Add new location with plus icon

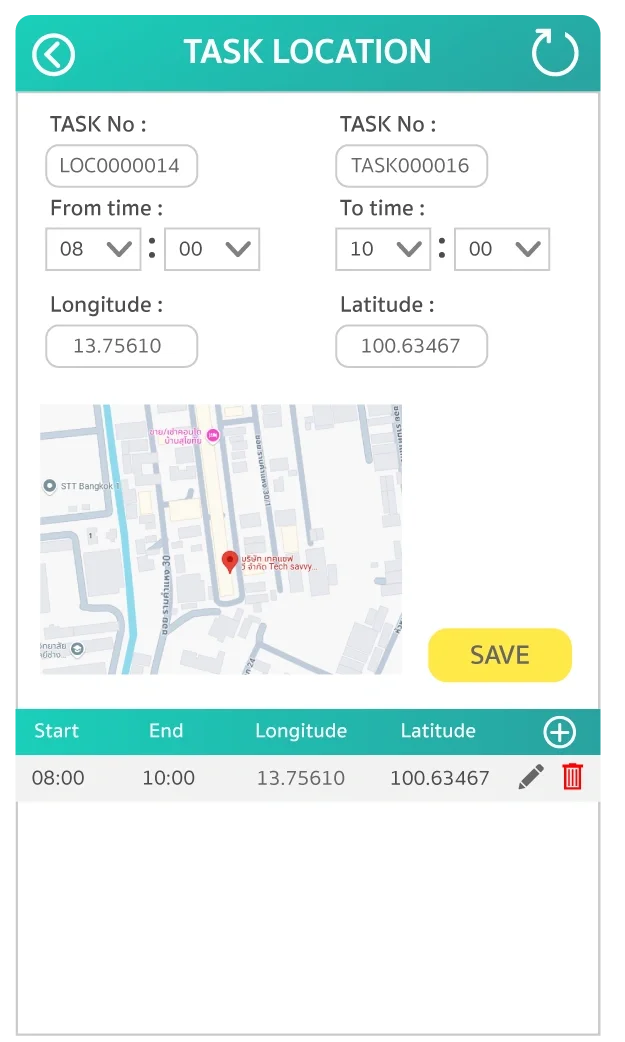tap(559, 732)
